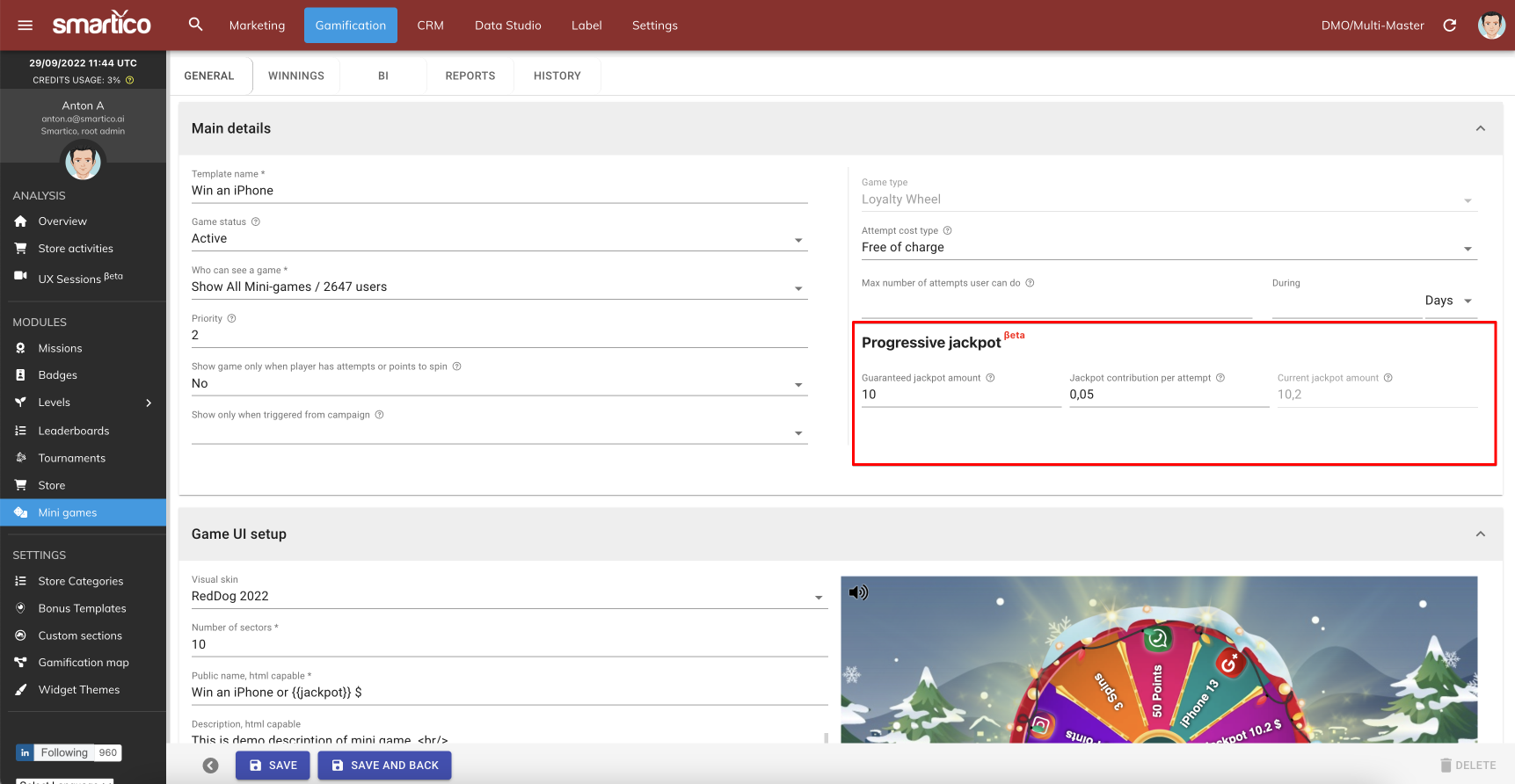
Task: Open the hamburger menu icon
Action: 25,25
